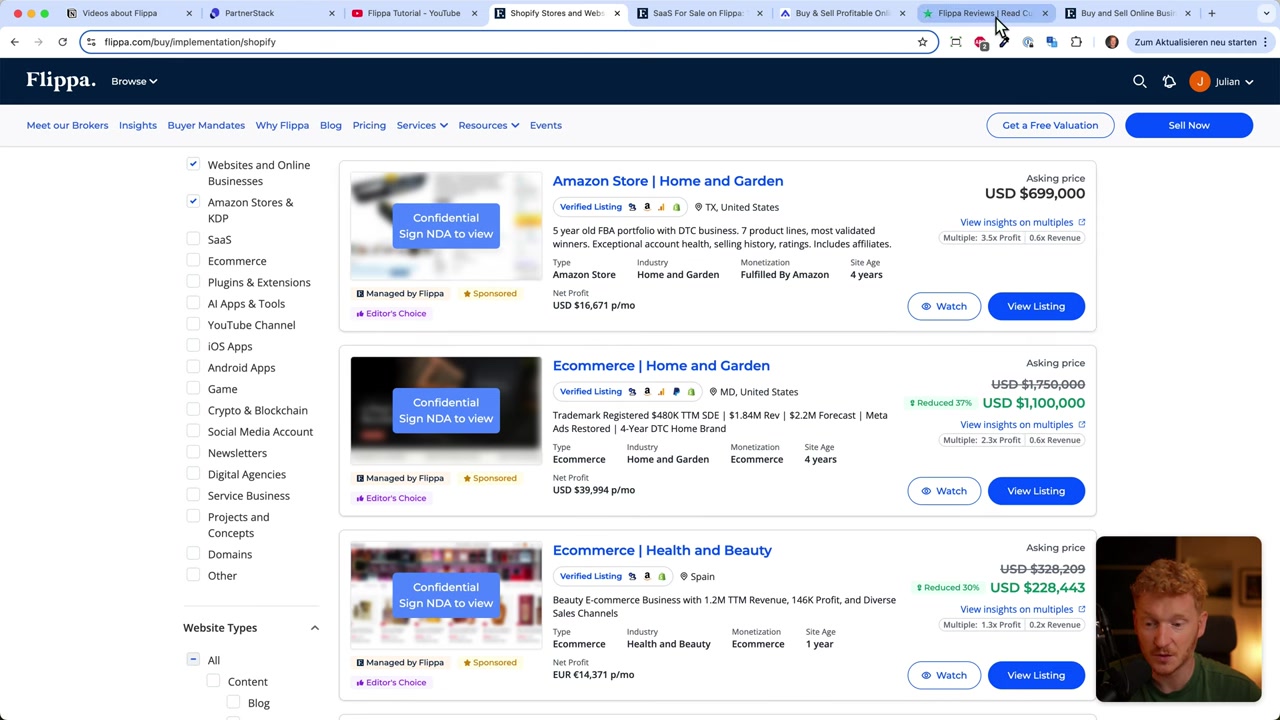Click site info icon in address bar

91,42
